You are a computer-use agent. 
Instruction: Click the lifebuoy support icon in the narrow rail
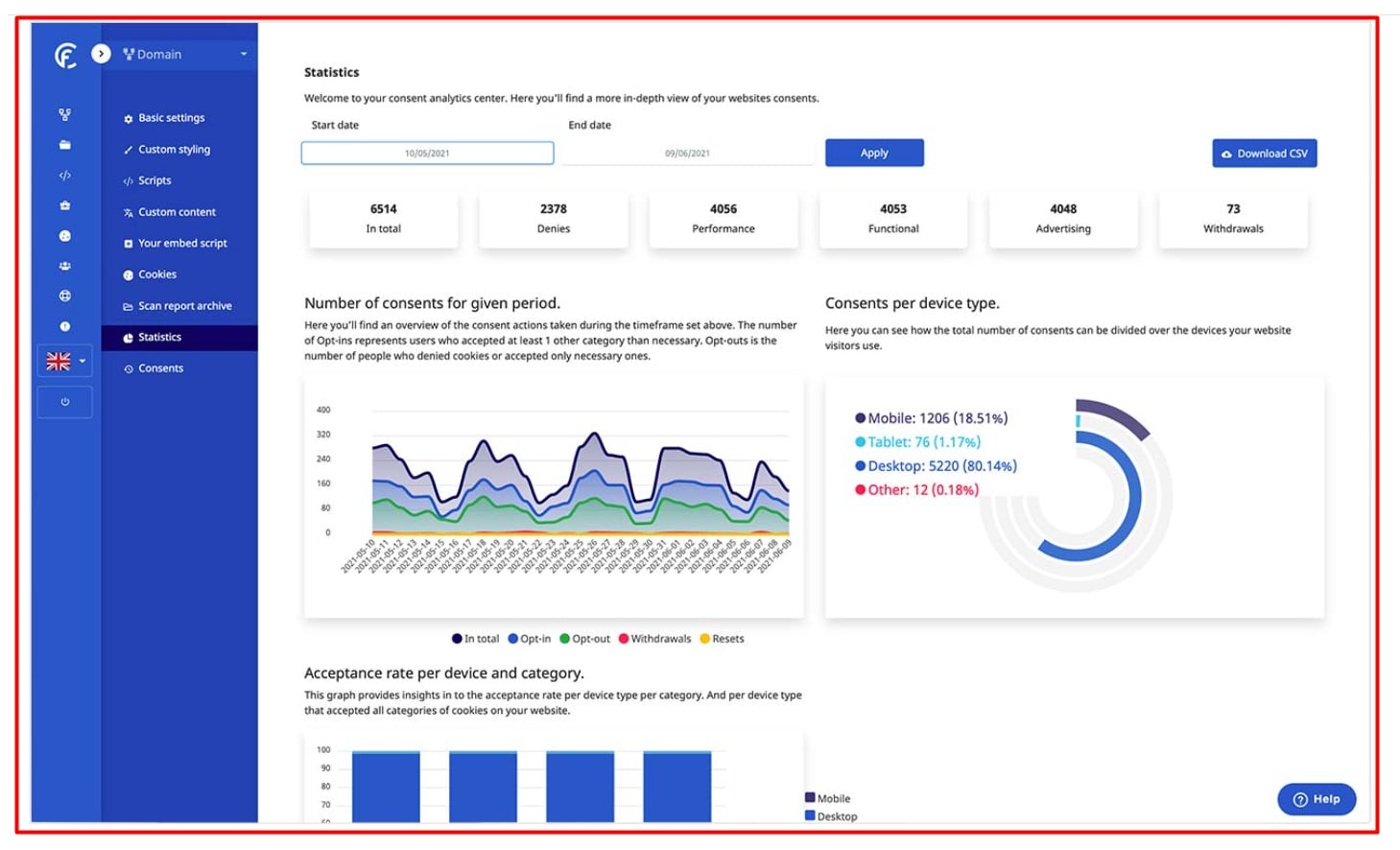click(x=64, y=295)
